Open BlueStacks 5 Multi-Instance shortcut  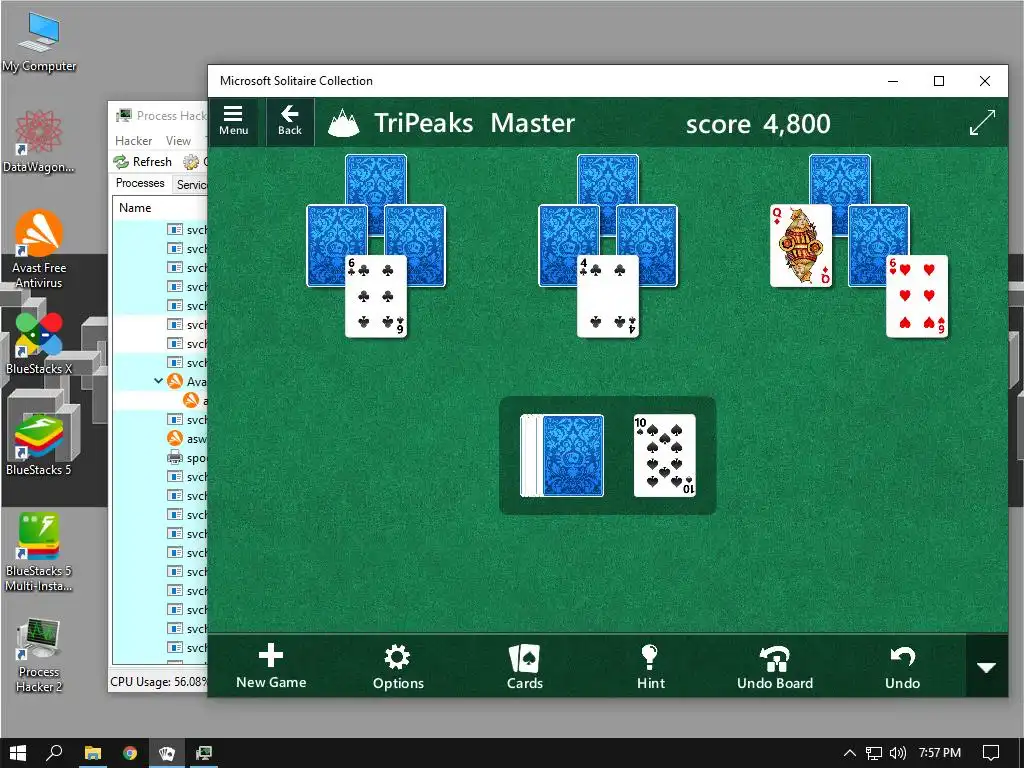(x=39, y=552)
